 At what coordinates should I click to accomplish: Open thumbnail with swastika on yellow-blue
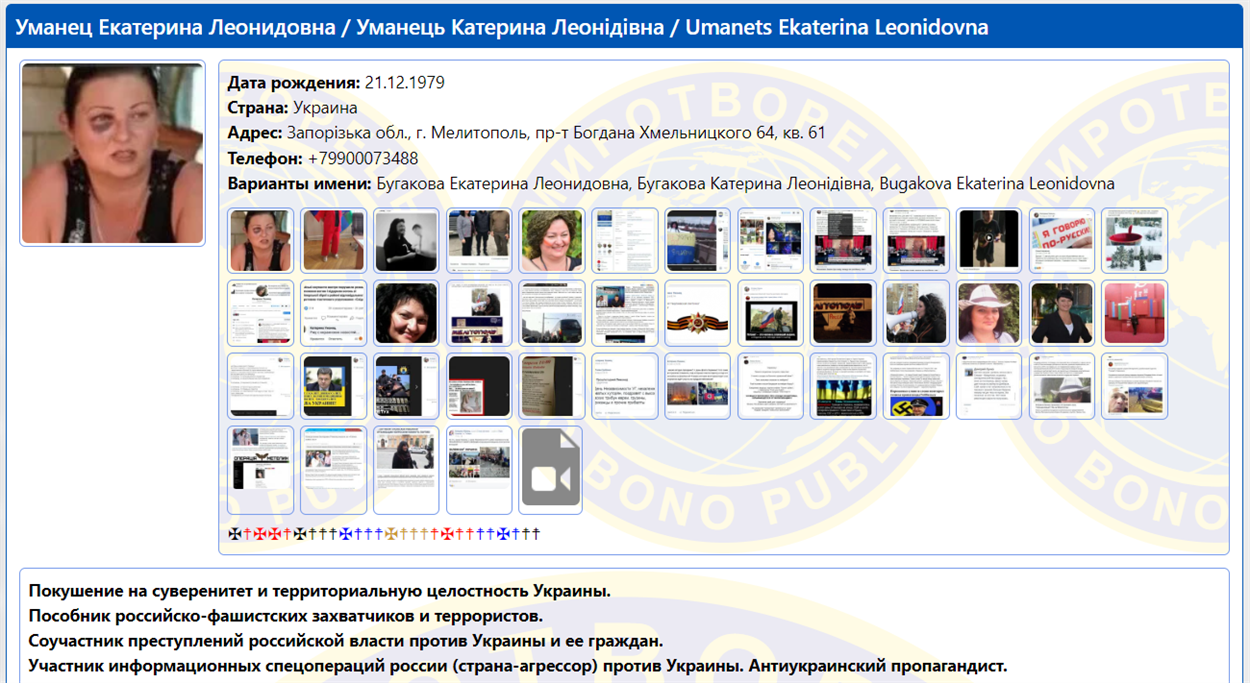916,386
